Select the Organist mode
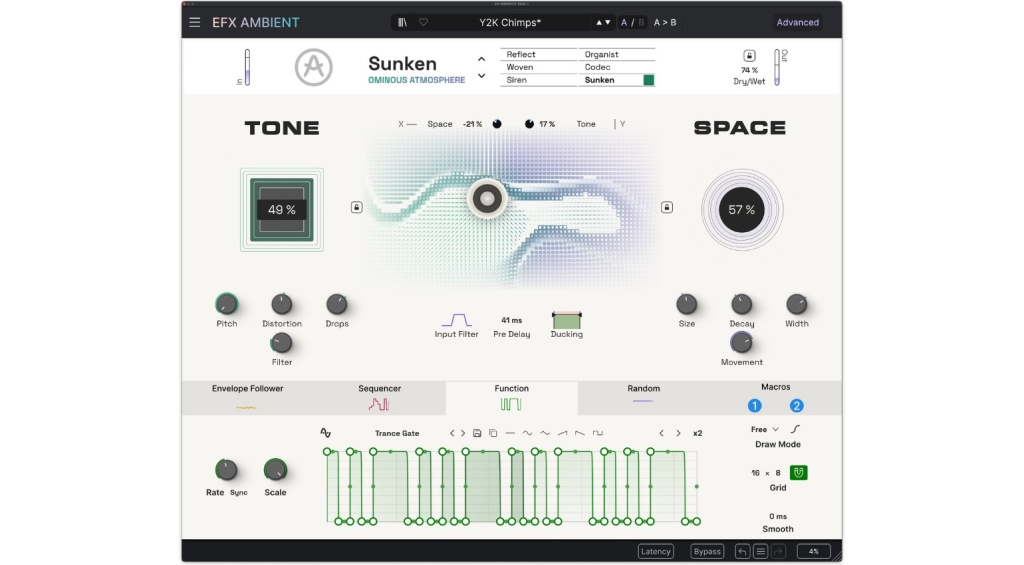Image resolution: width=1024 pixels, height=565 pixels. point(616,54)
